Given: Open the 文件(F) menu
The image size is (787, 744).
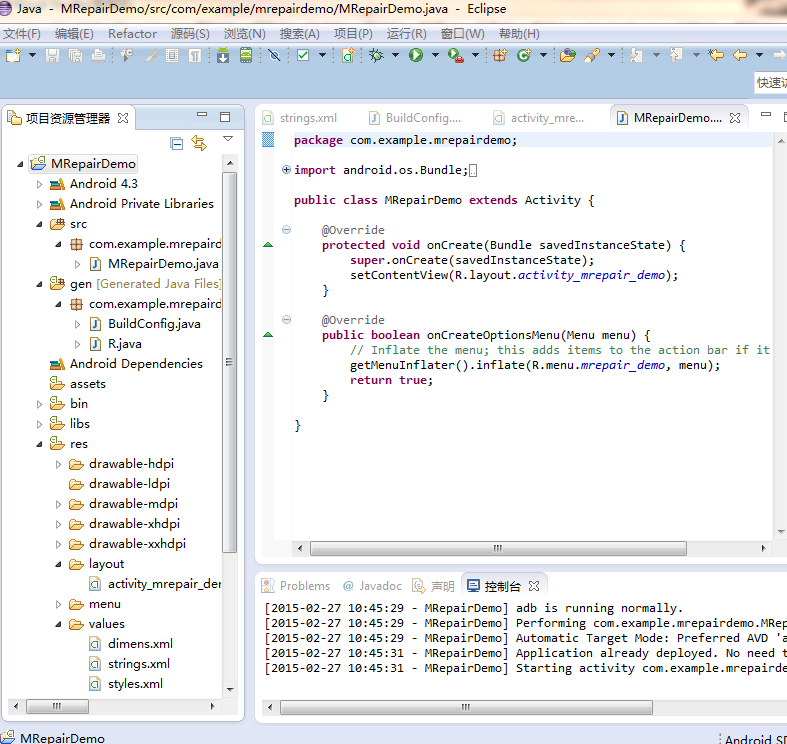Looking at the screenshot, I should click(22, 34).
